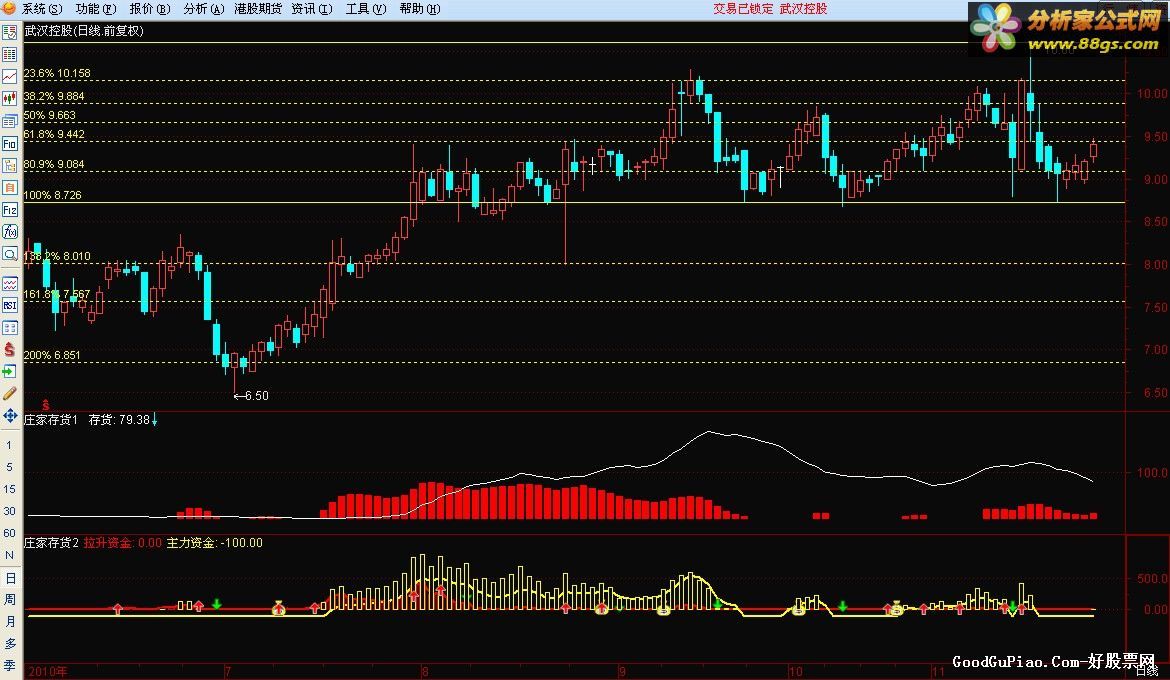
Task: Click the yellow tree structure sidebar icon
Action: [10, 165]
